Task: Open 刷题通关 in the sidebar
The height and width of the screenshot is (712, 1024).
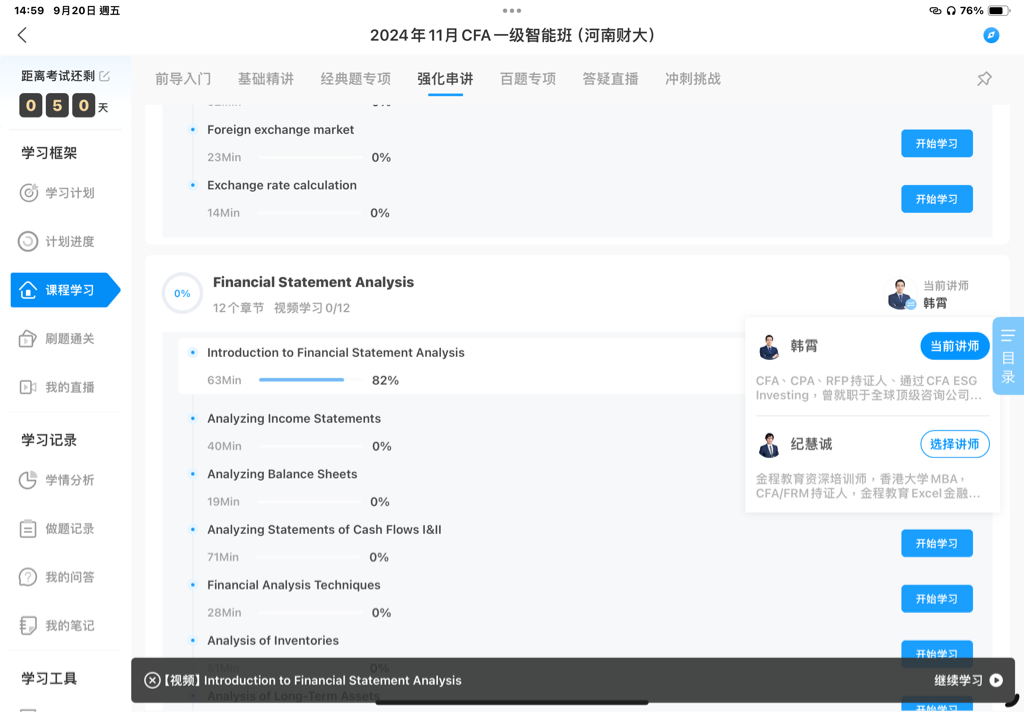Action: 57,339
